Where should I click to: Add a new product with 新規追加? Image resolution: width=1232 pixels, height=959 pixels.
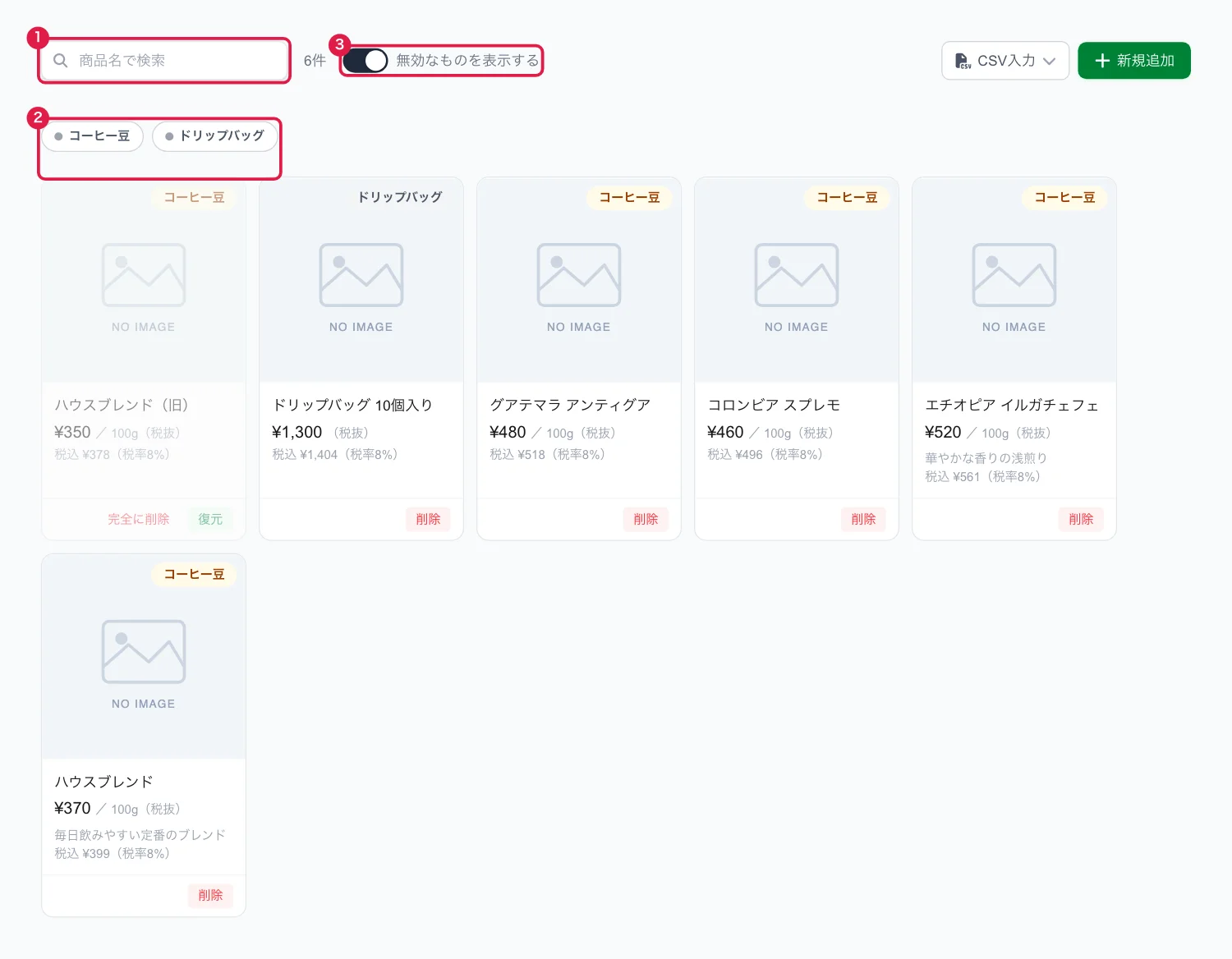[1134, 61]
